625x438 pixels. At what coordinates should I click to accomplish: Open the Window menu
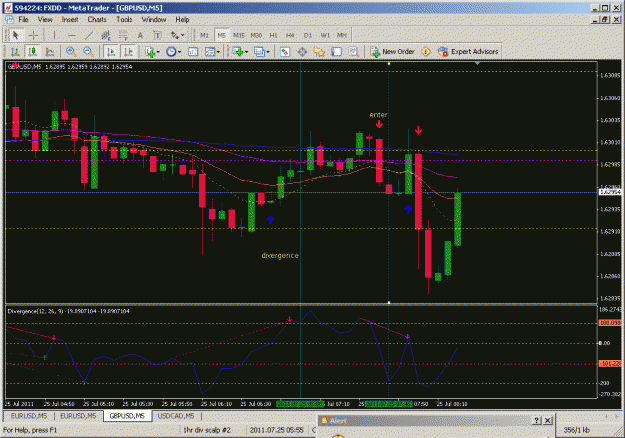(153, 20)
